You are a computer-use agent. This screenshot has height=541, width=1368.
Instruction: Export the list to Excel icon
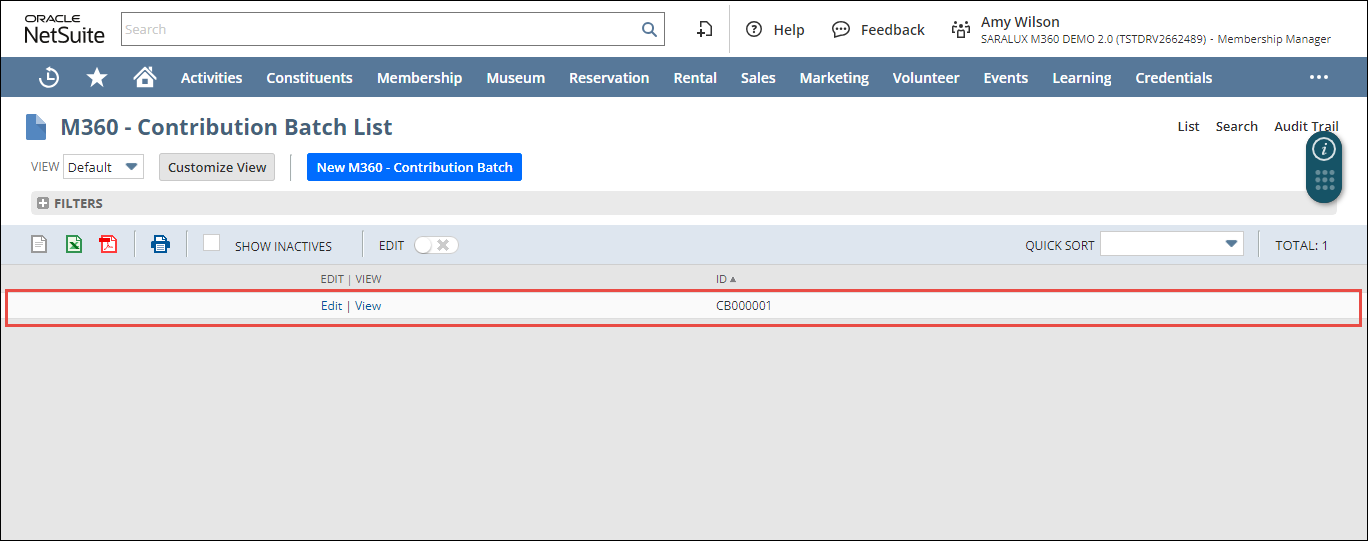[x=74, y=244]
